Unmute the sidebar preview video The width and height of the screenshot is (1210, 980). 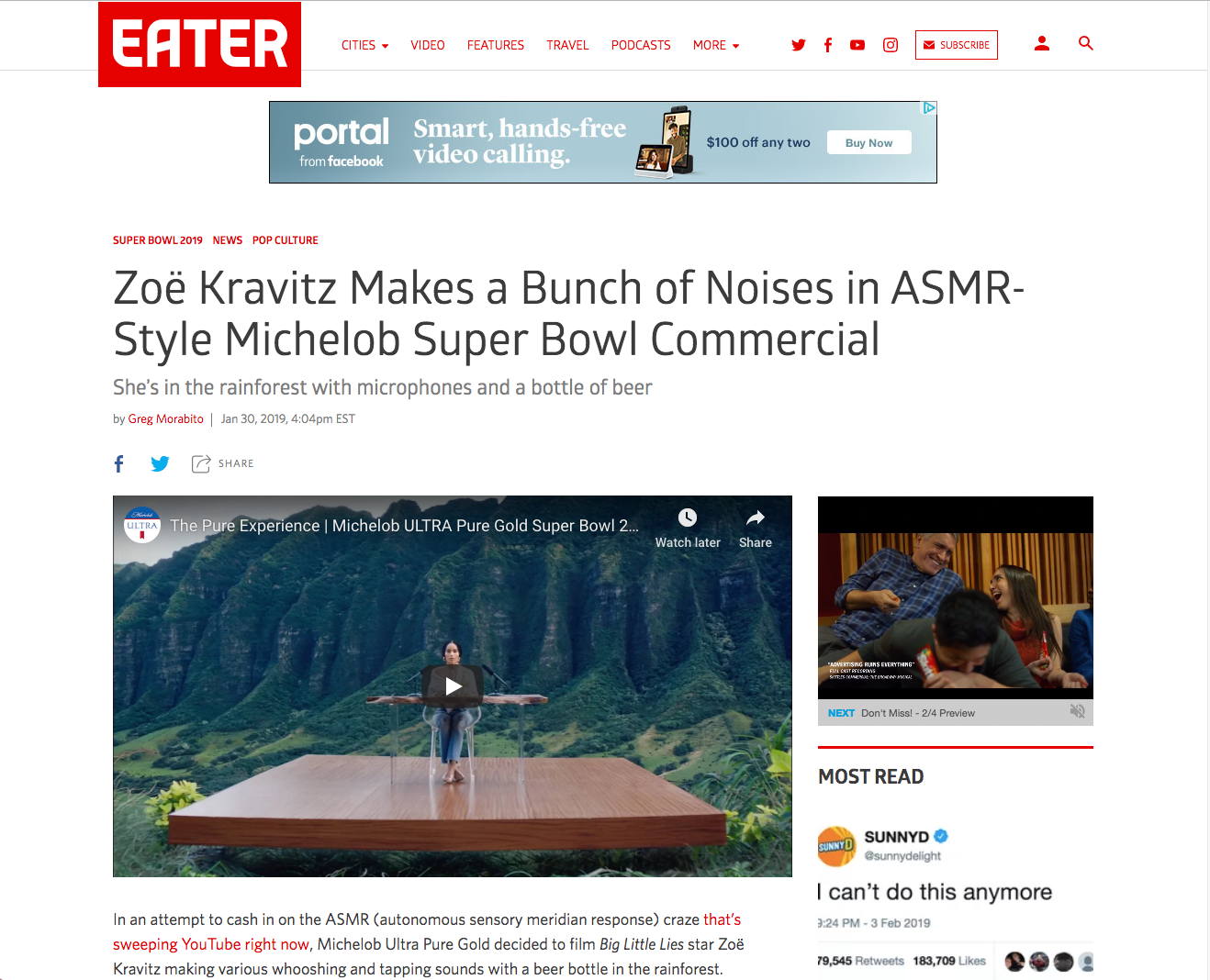(x=1078, y=712)
